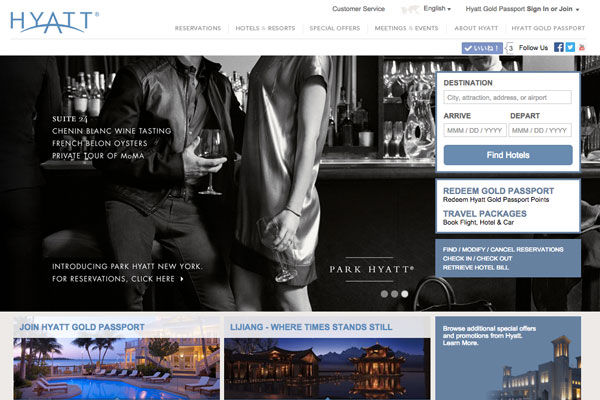Click the Destination input field
The image size is (600, 400).
pyautogui.click(x=507, y=97)
